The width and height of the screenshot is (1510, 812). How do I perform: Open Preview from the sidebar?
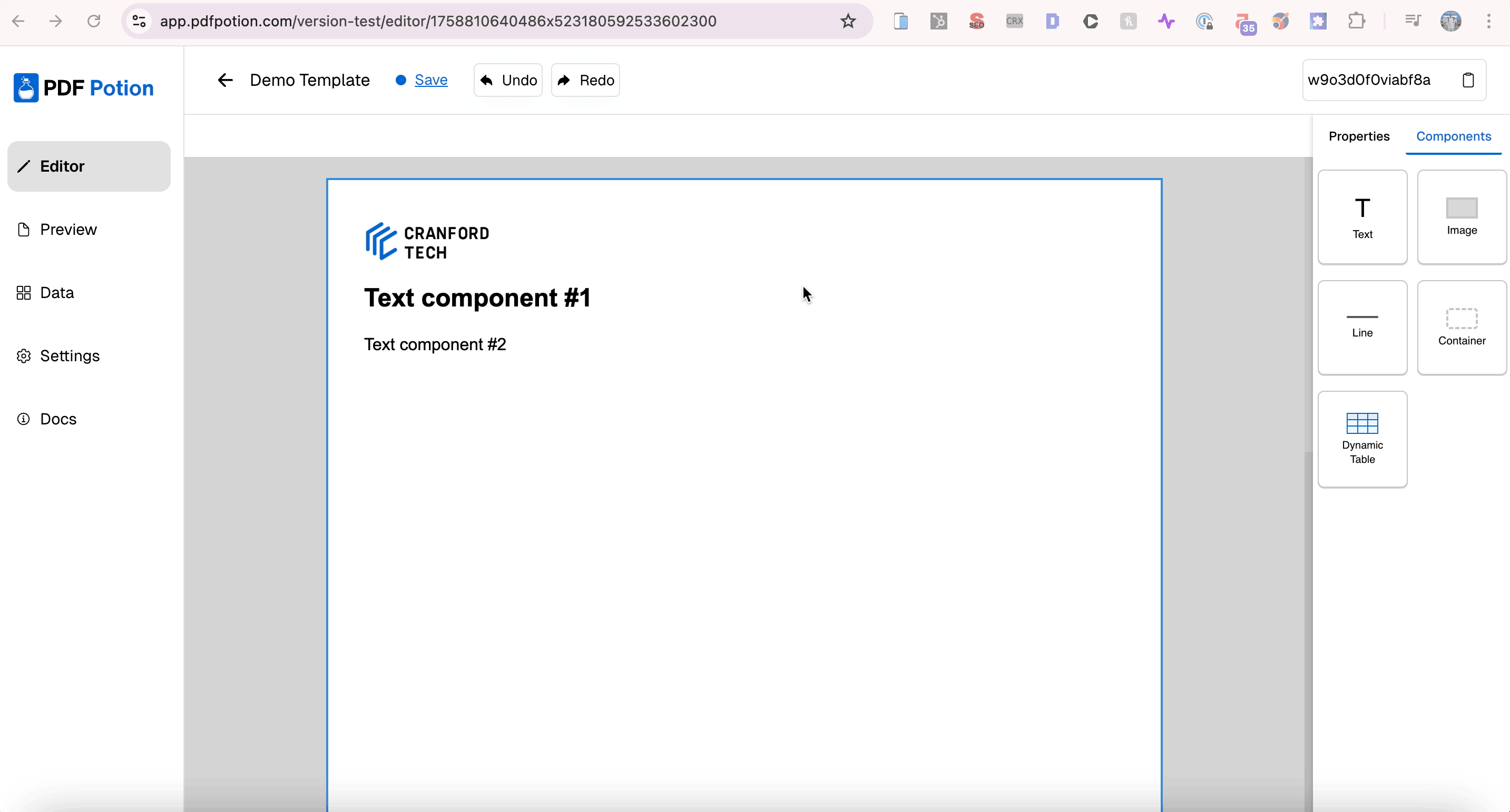[68, 230]
